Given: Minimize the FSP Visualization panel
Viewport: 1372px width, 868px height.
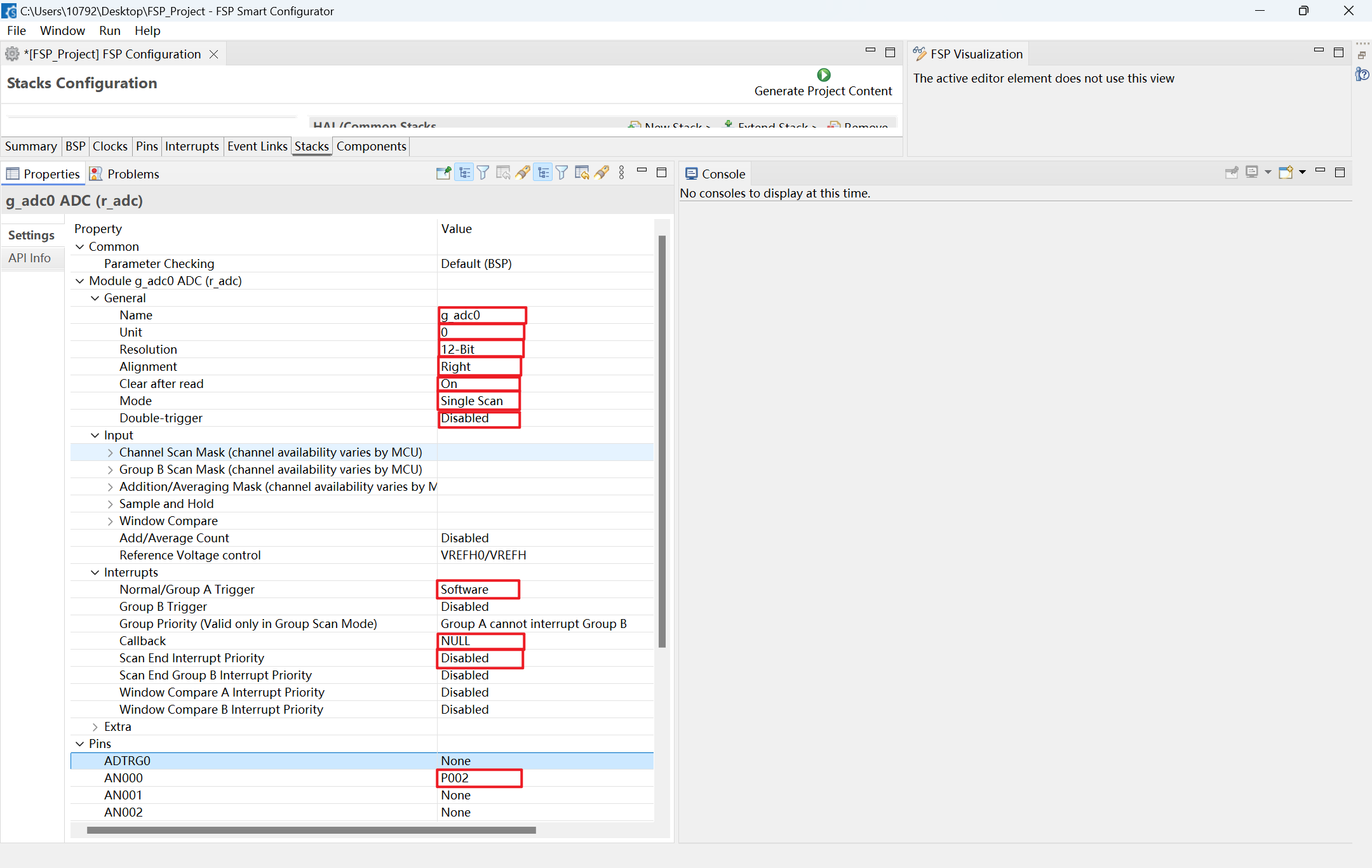Looking at the screenshot, I should tap(1319, 51).
